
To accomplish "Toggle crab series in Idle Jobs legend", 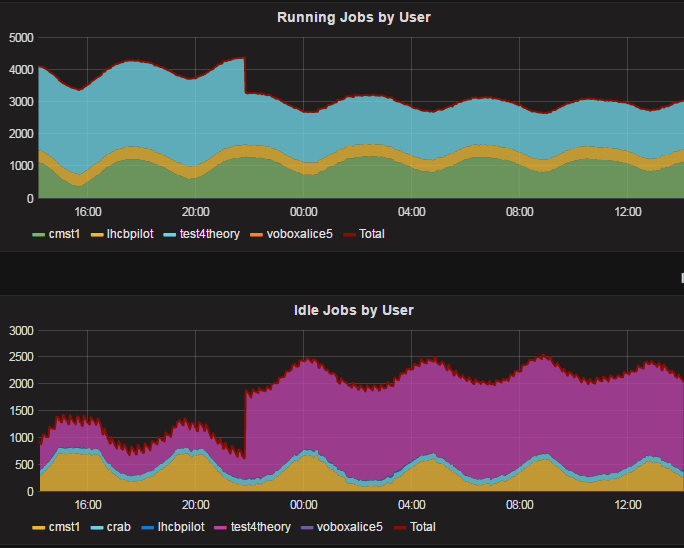I will [121, 527].
